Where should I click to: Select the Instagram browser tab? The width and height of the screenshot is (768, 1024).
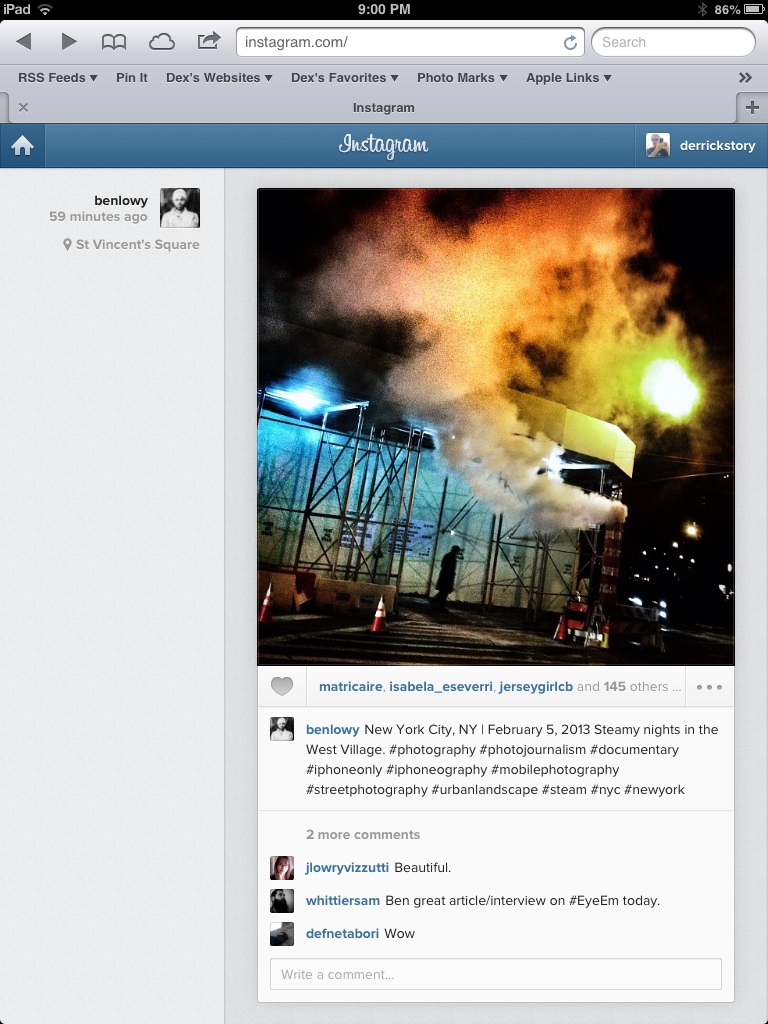(x=383, y=108)
